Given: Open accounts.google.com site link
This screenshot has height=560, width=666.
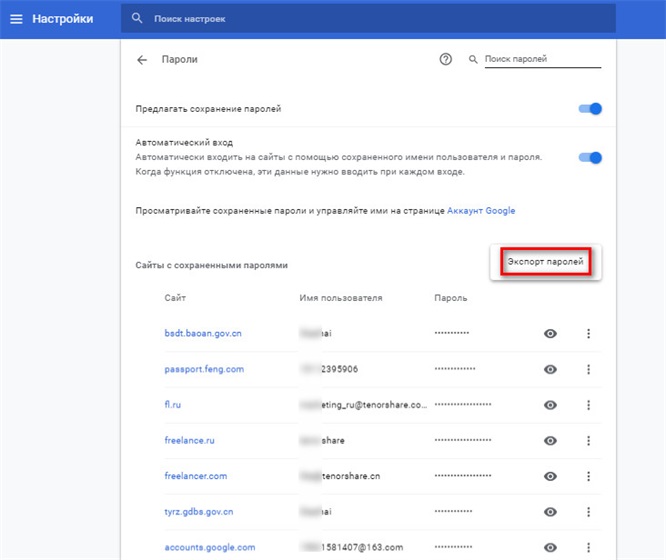Looking at the screenshot, I should (210, 547).
